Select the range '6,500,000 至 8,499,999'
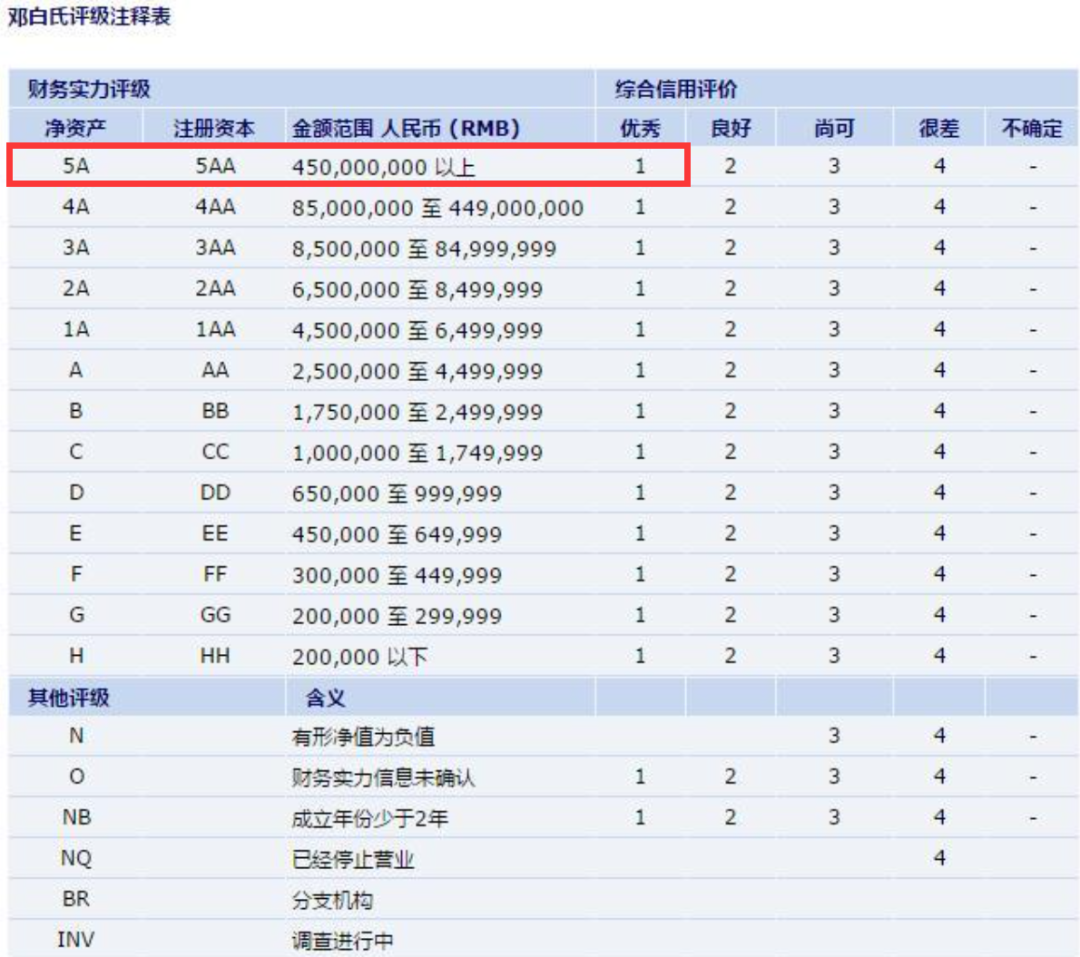1080x957 pixels. coord(417,289)
